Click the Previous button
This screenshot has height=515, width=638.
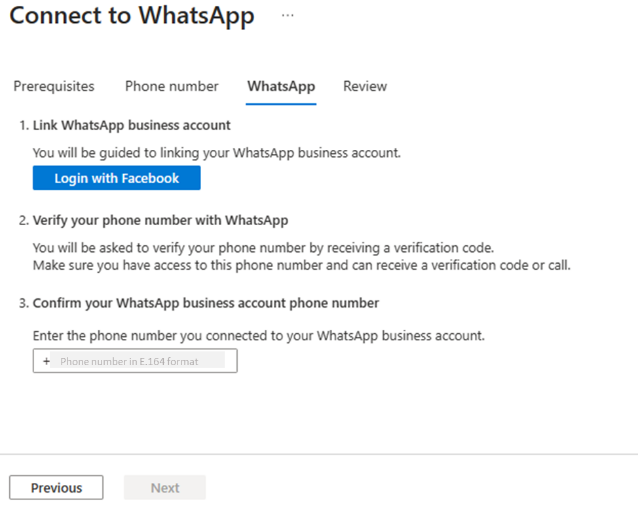[56, 488]
